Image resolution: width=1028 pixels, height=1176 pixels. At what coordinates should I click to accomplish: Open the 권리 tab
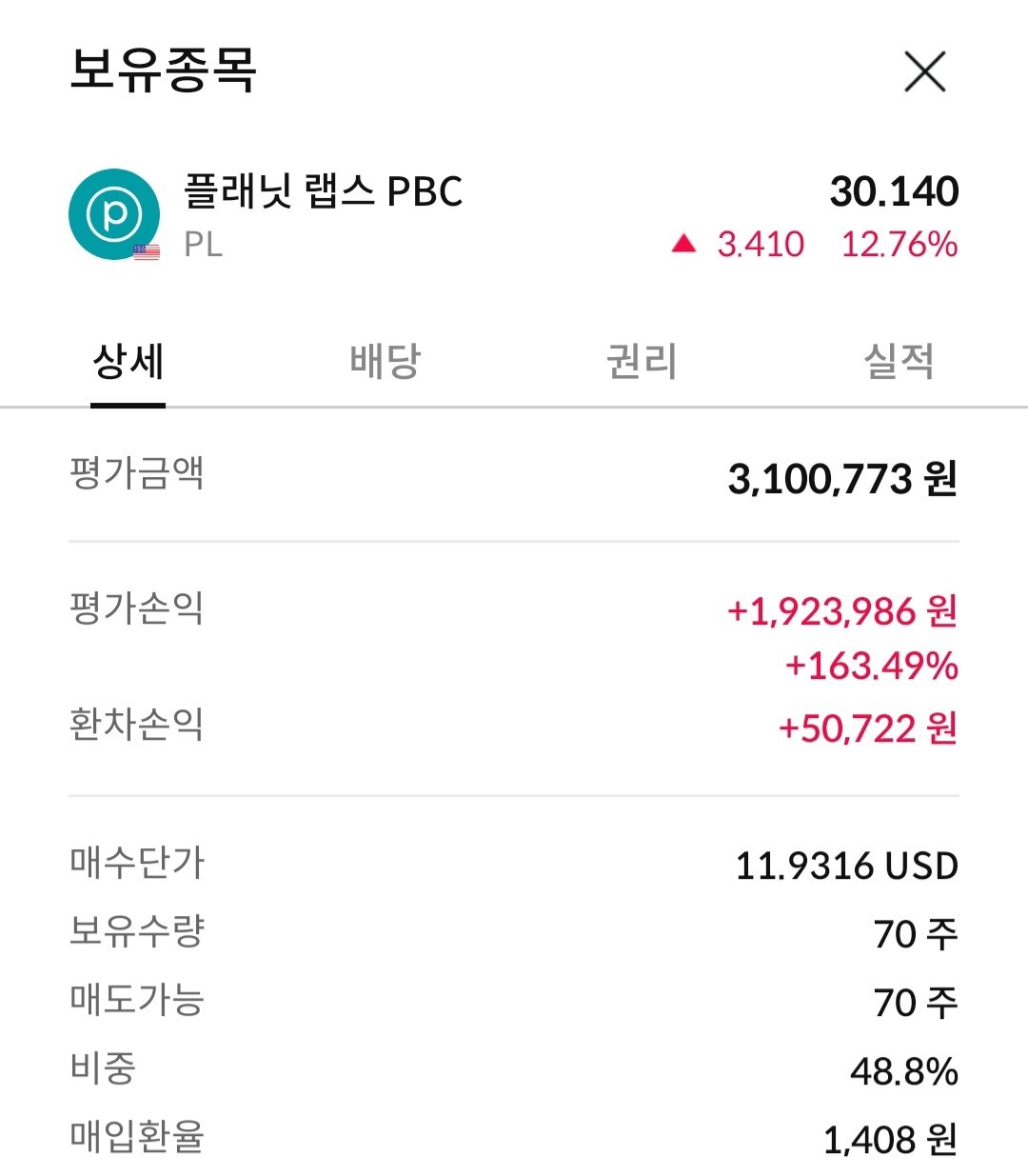[642, 362]
